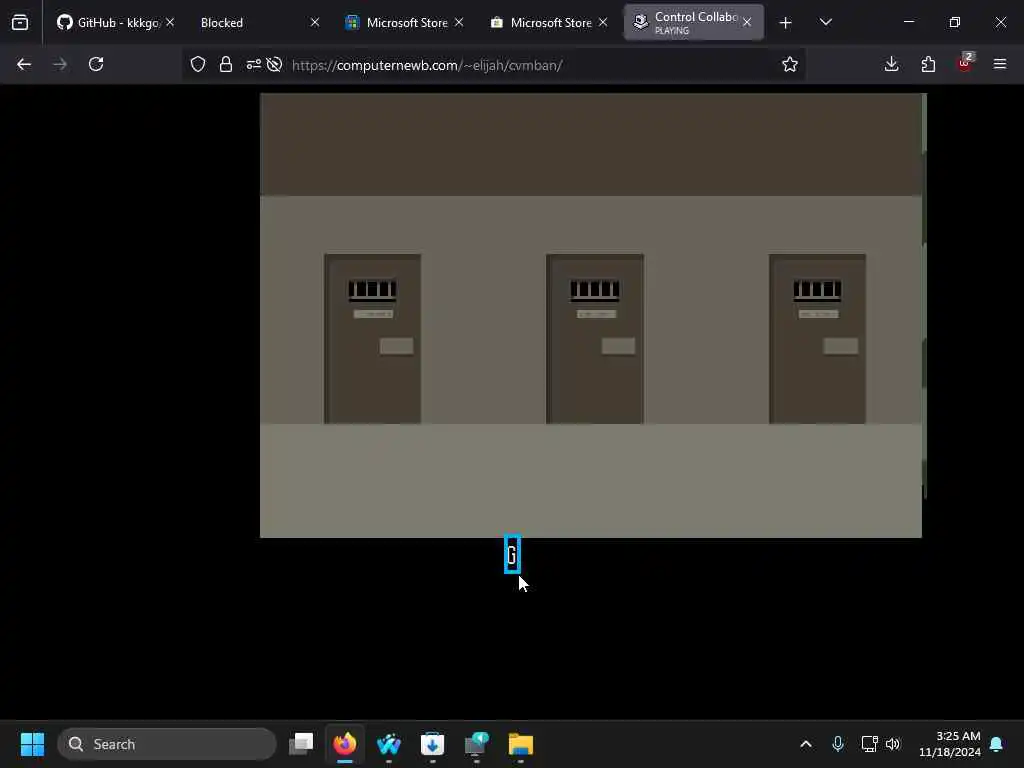Activate Firefox in the taskbar

coord(345,744)
